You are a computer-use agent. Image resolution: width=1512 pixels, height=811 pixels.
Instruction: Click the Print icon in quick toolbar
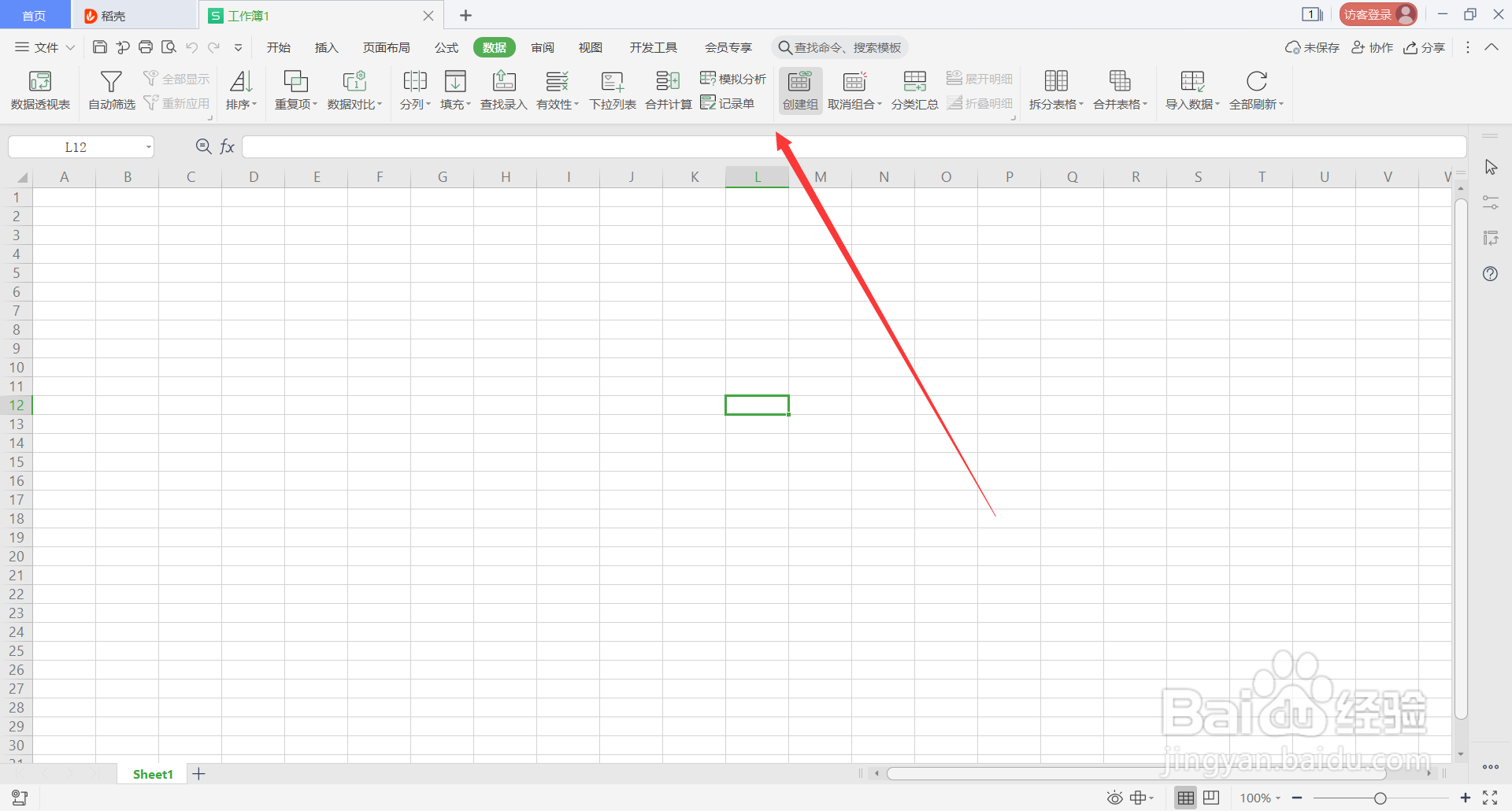point(146,47)
